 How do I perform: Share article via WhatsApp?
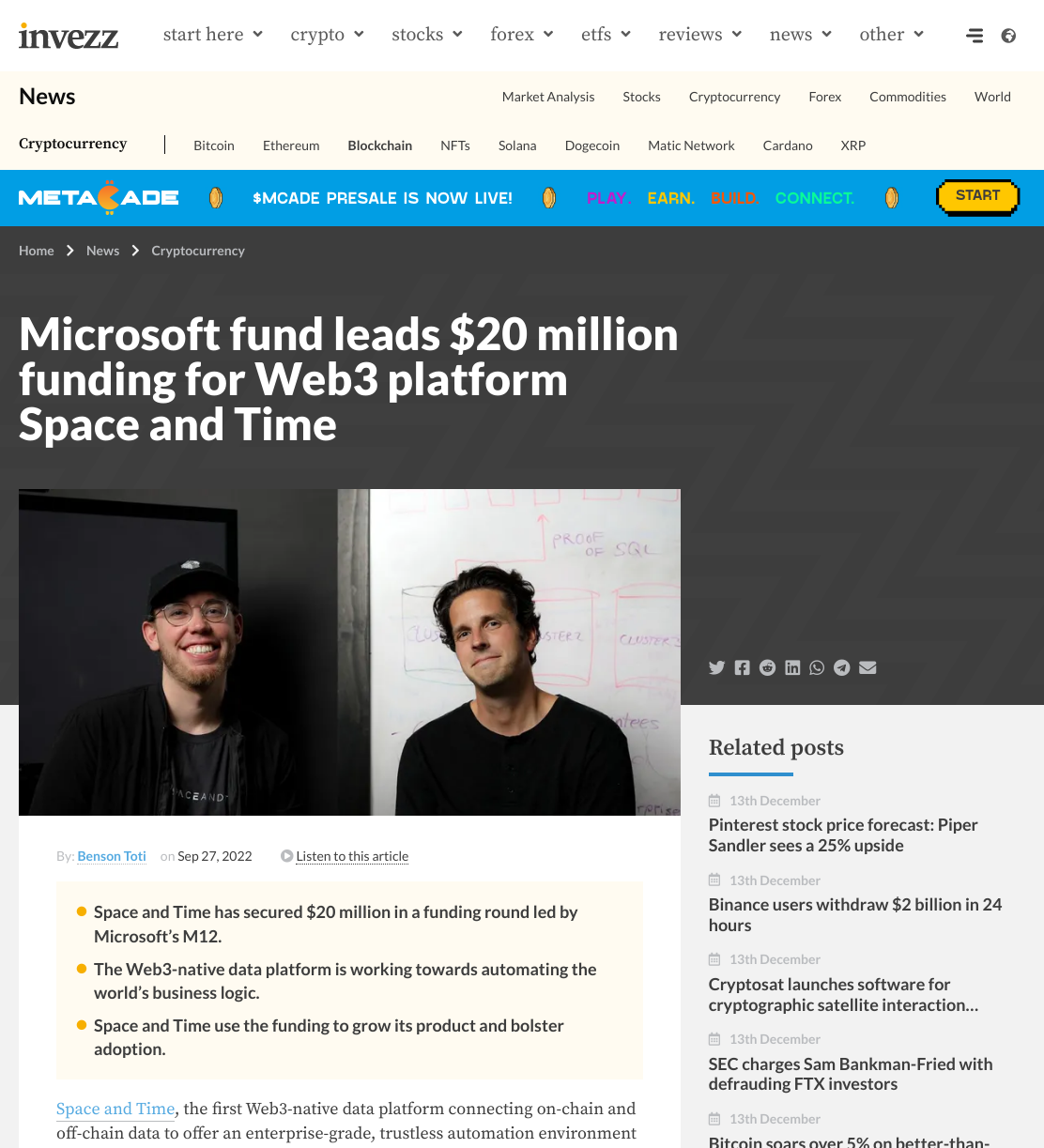click(817, 667)
